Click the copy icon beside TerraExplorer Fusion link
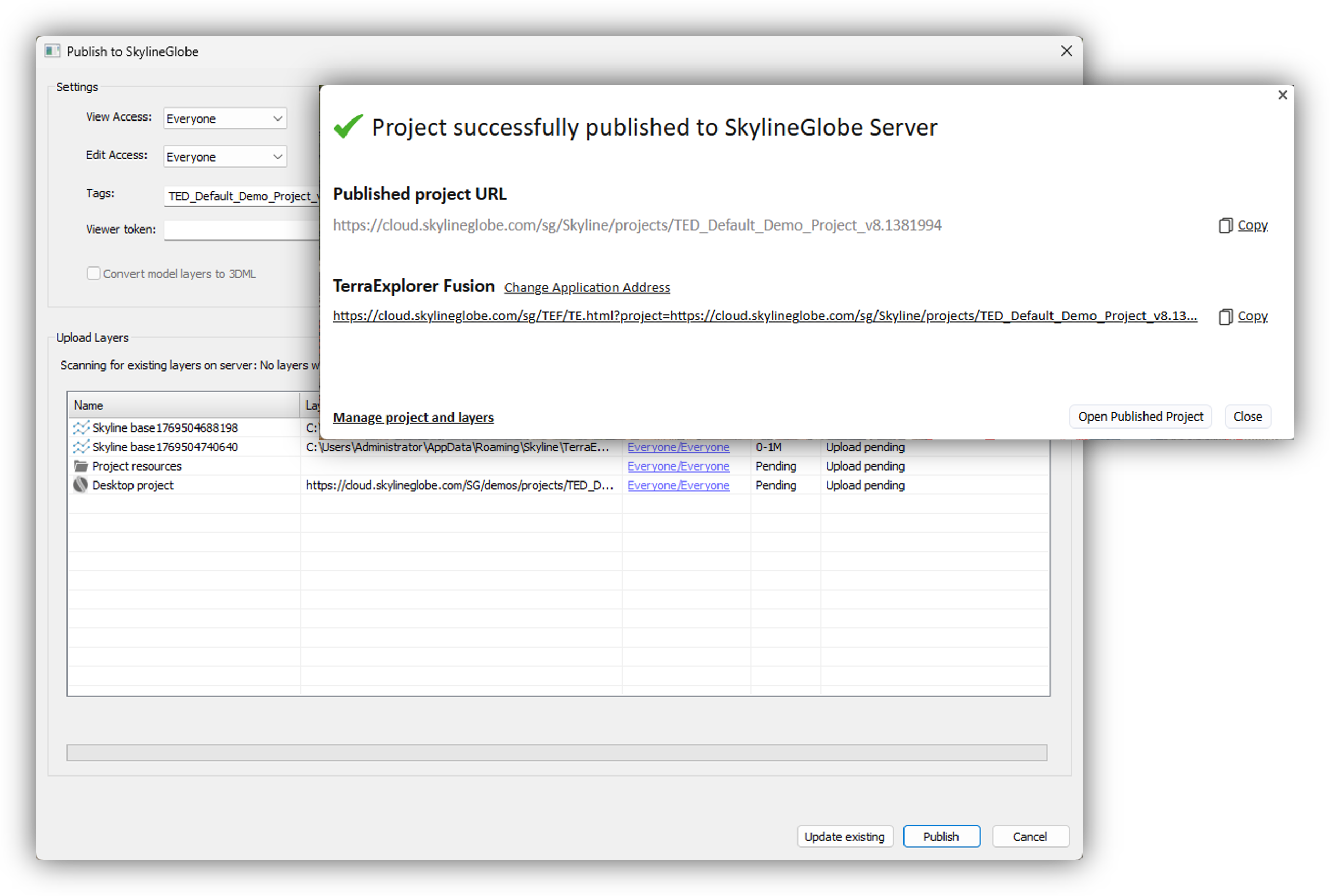Viewport: 1330px width, 896px height. [x=1224, y=316]
